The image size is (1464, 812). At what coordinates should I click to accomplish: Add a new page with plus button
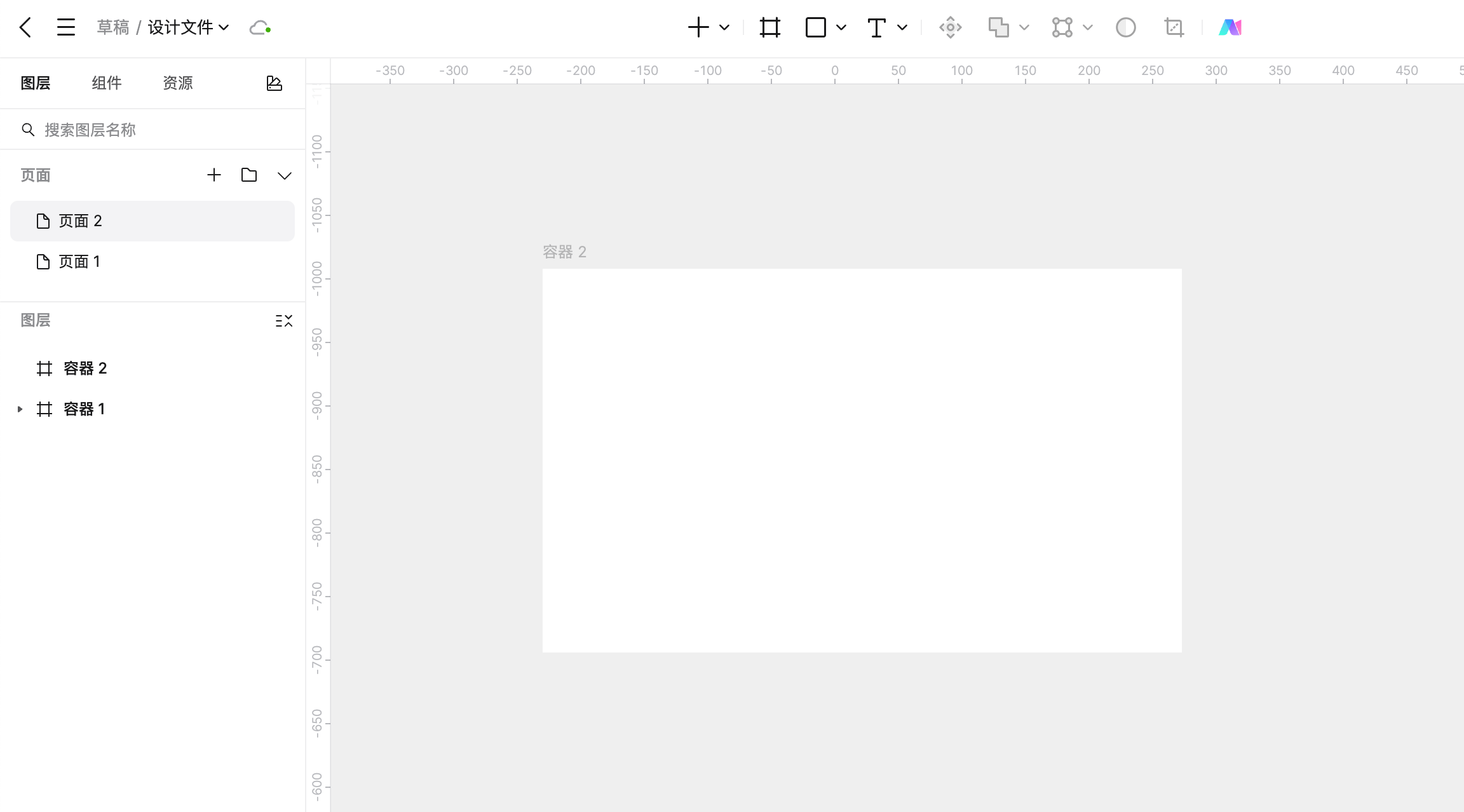tap(214, 175)
